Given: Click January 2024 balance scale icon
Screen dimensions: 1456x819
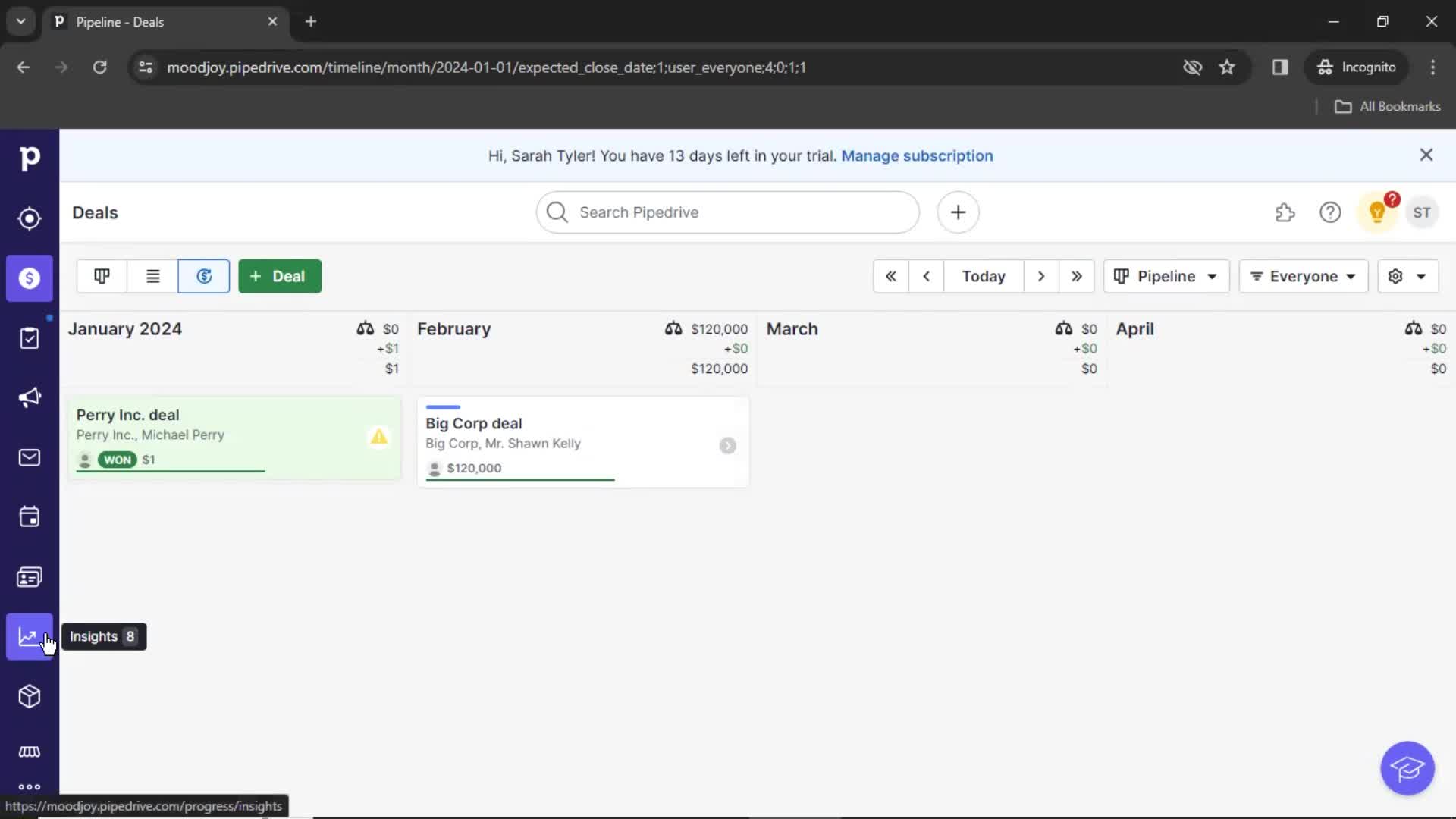Looking at the screenshot, I should pyautogui.click(x=366, y=328).
